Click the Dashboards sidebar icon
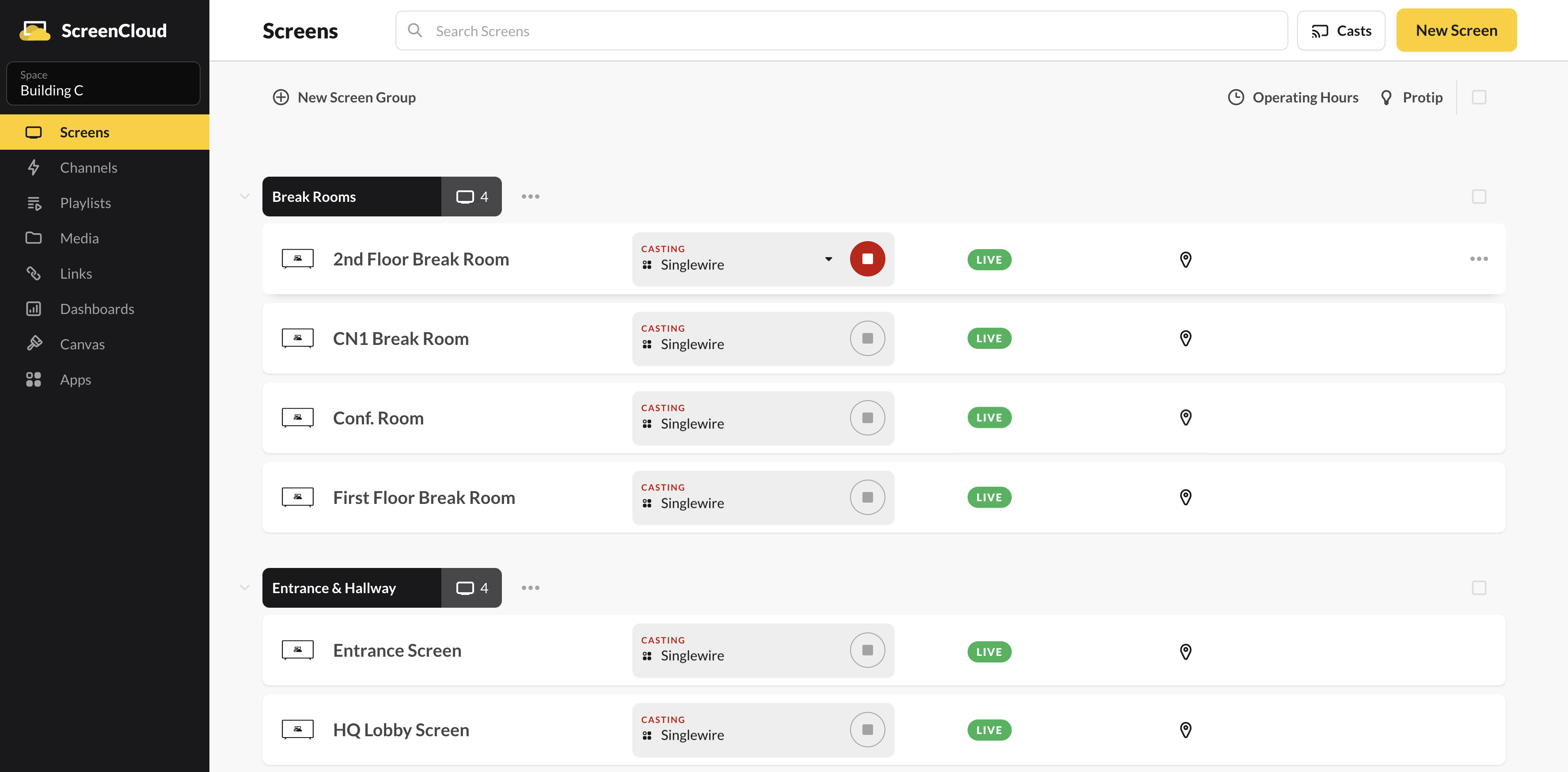The image size is (1568, 772). click(x=34, y=308)
